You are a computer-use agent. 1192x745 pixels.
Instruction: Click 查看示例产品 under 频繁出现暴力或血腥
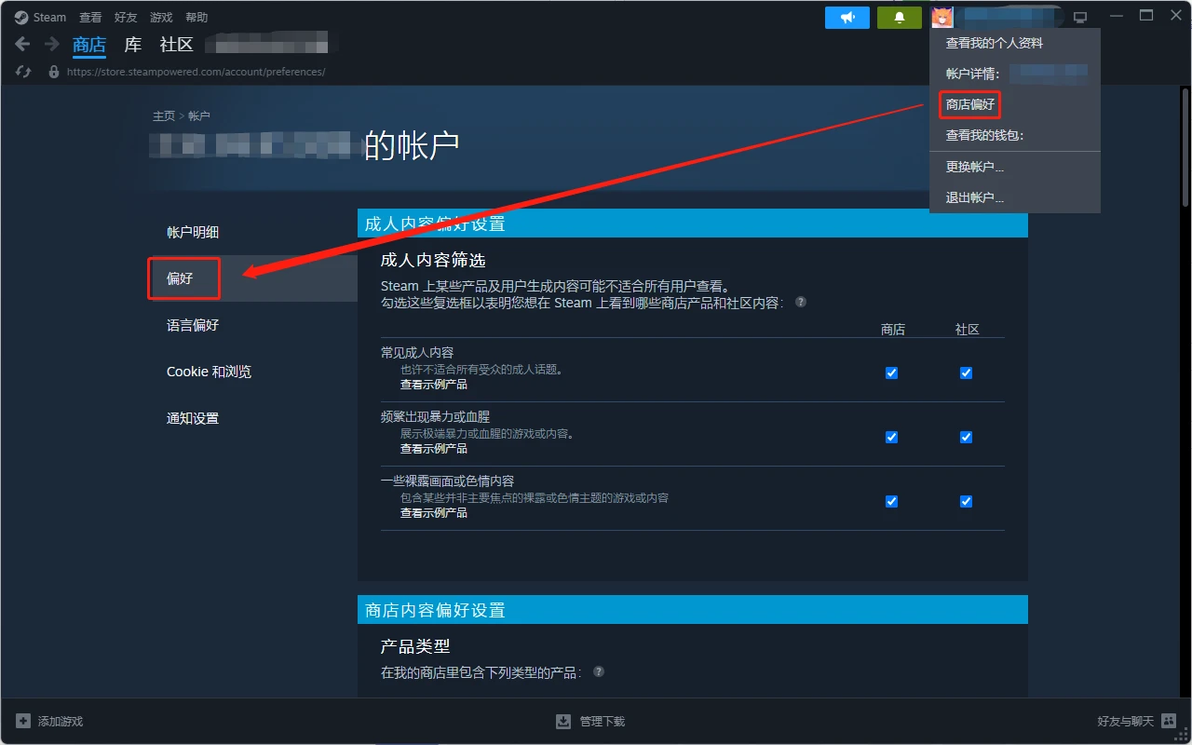coord(433,449)
